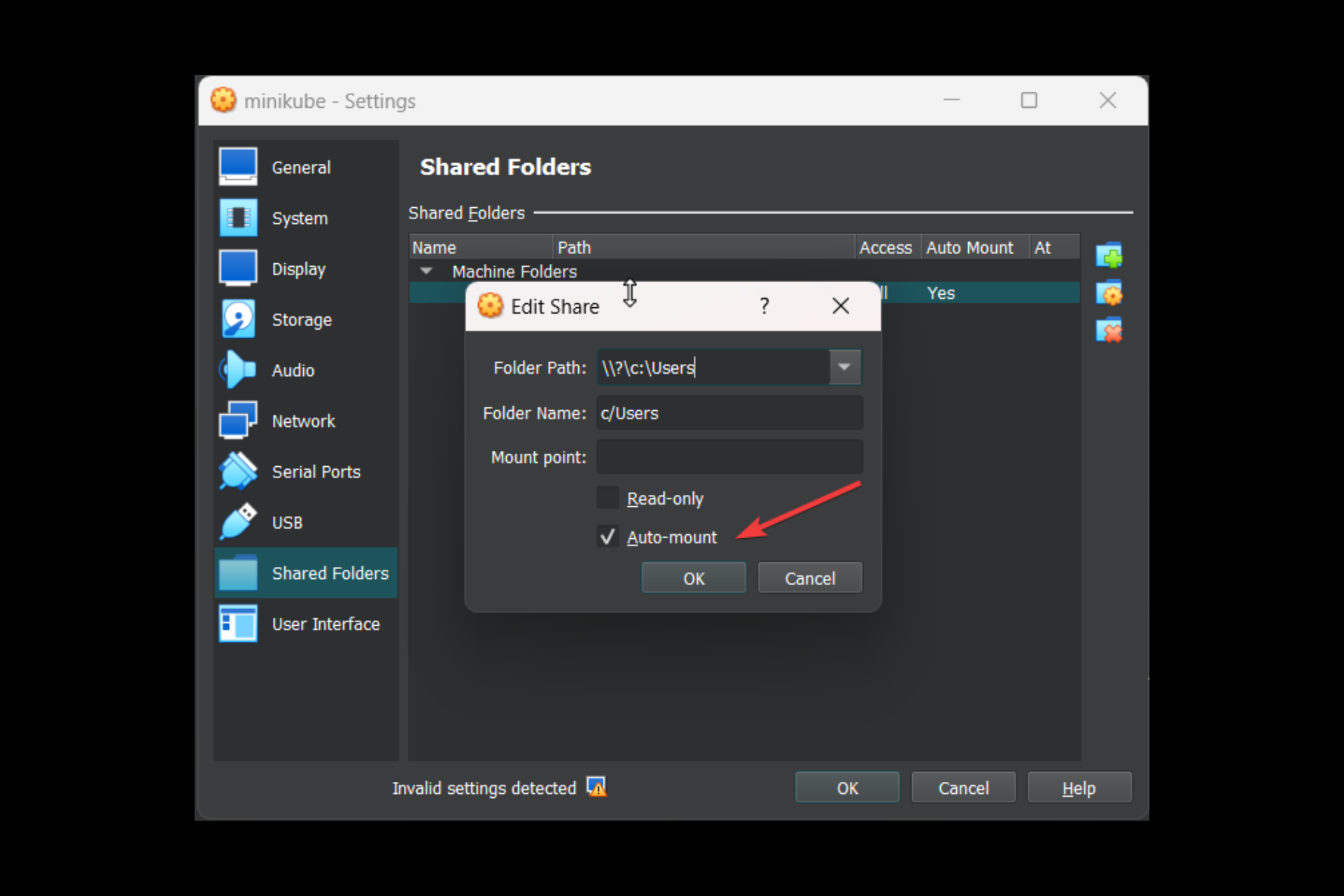Click OK in the Settings window

coord(847,787)
